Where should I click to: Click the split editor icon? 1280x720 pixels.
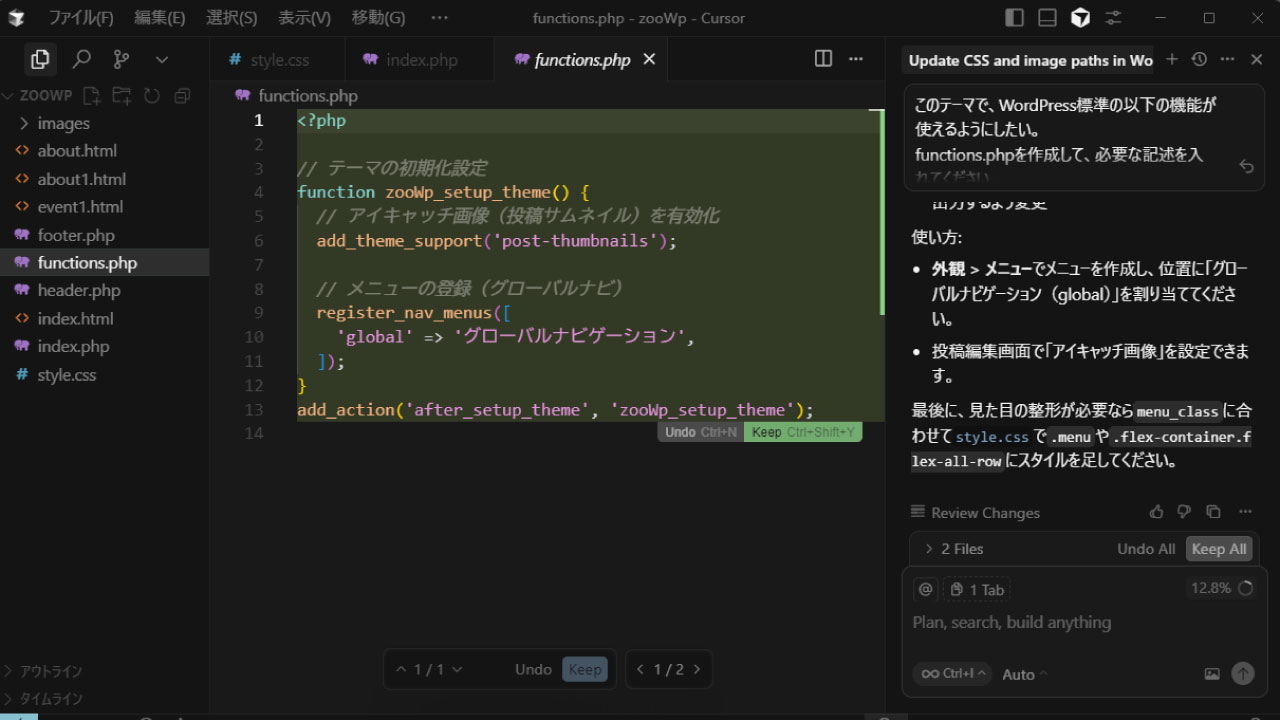point(823,59)
